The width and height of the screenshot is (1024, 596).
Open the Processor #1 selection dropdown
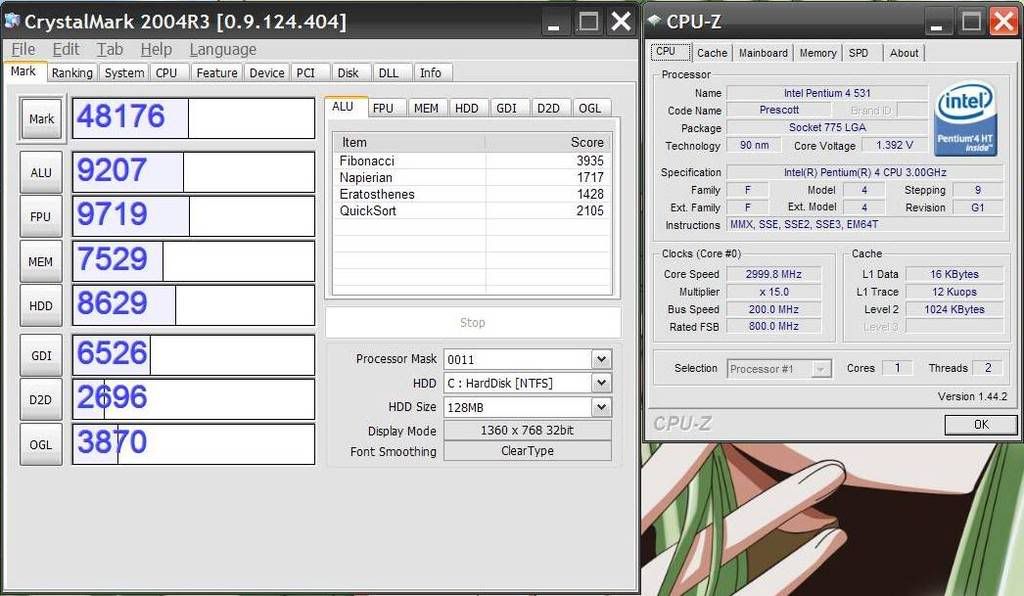(779, 369)
